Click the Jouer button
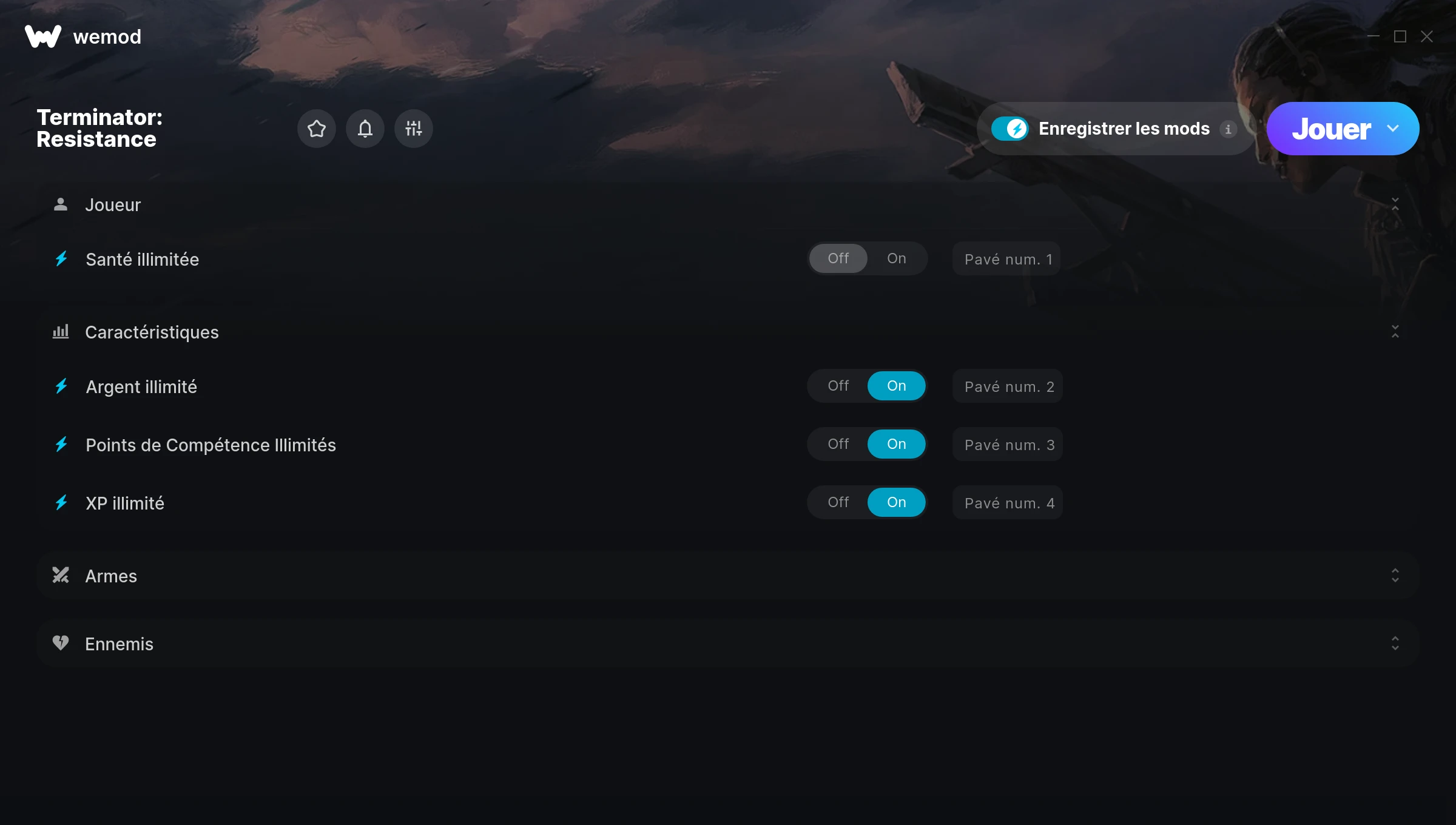Viewport: 1456px width, 825px height. pos(1331,129)
